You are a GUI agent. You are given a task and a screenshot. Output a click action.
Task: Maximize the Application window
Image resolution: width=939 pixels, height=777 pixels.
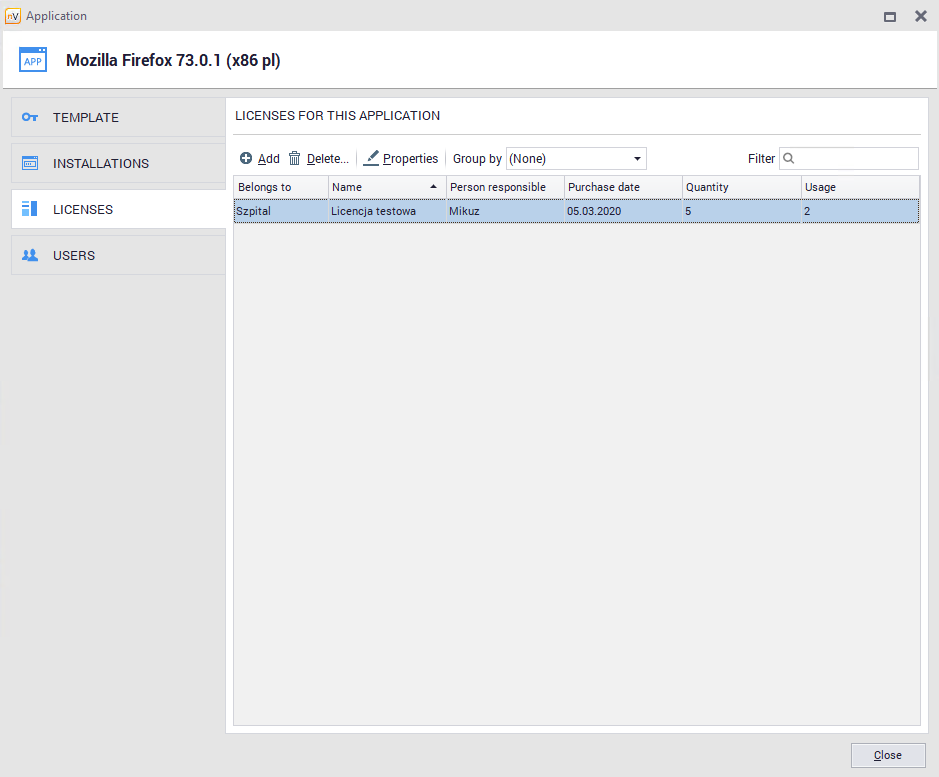[x=889, y=16]
